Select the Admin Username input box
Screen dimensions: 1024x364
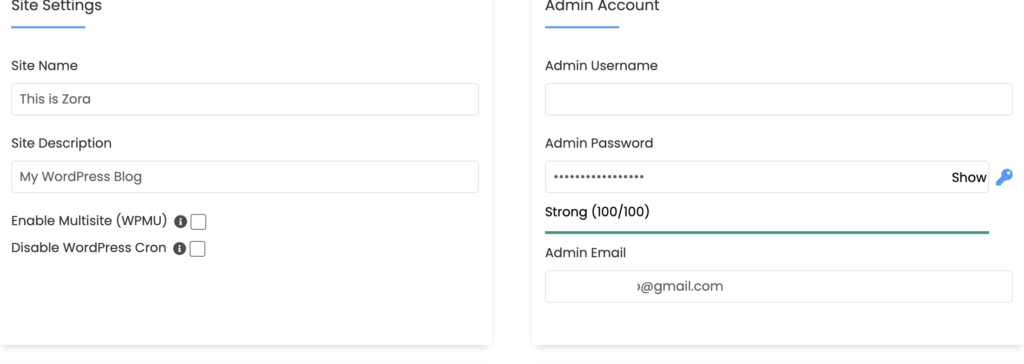point(778,99)
